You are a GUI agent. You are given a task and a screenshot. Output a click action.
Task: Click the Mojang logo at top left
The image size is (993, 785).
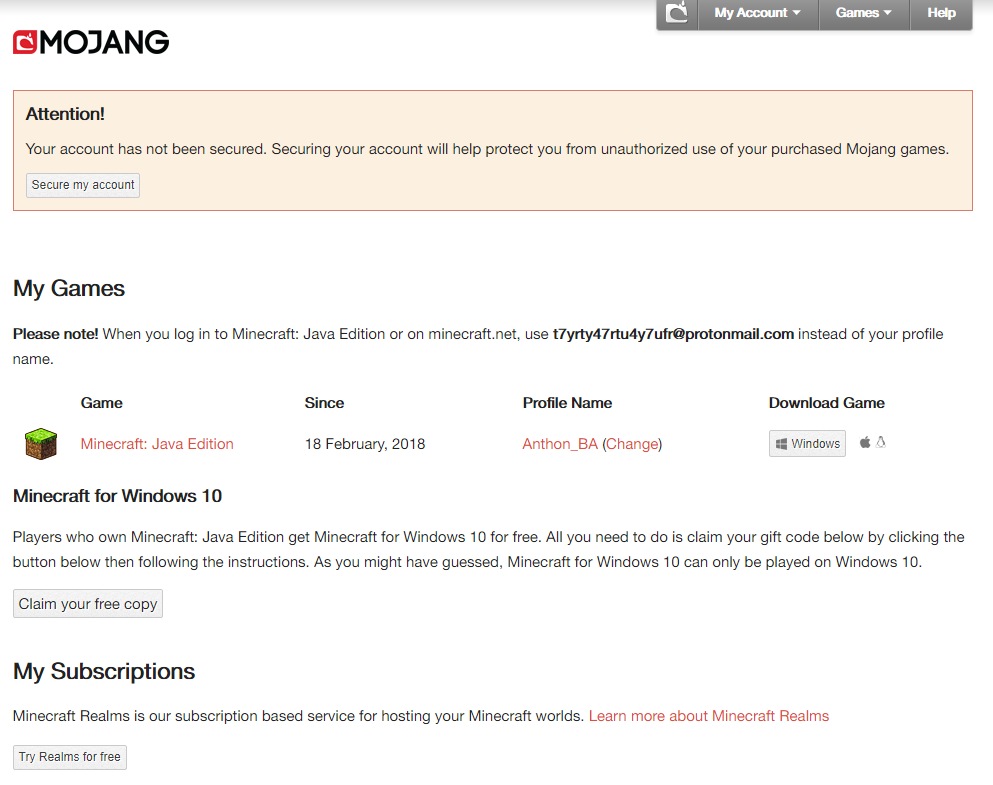[x=91, y=42]
